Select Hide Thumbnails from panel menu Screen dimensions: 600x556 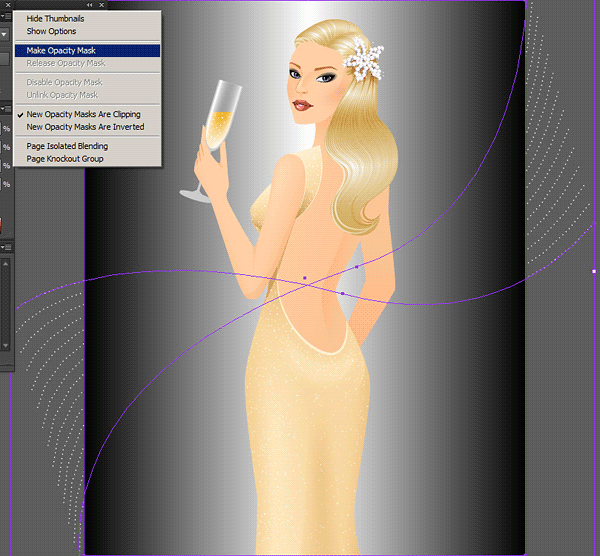tap(55, 19)
